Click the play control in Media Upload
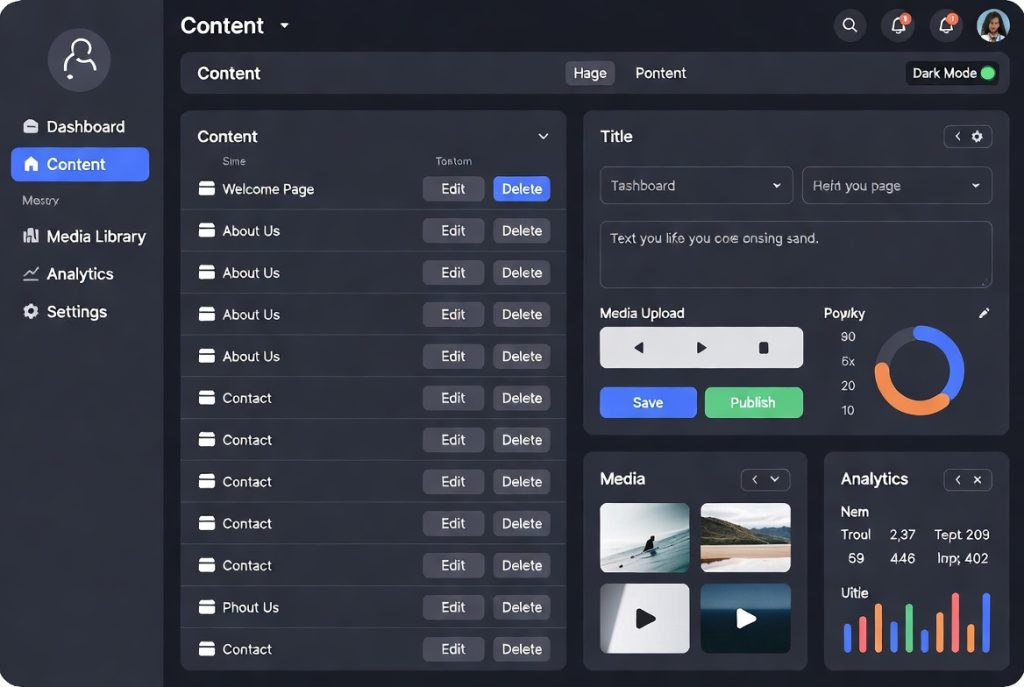 (x=701, y=347)
